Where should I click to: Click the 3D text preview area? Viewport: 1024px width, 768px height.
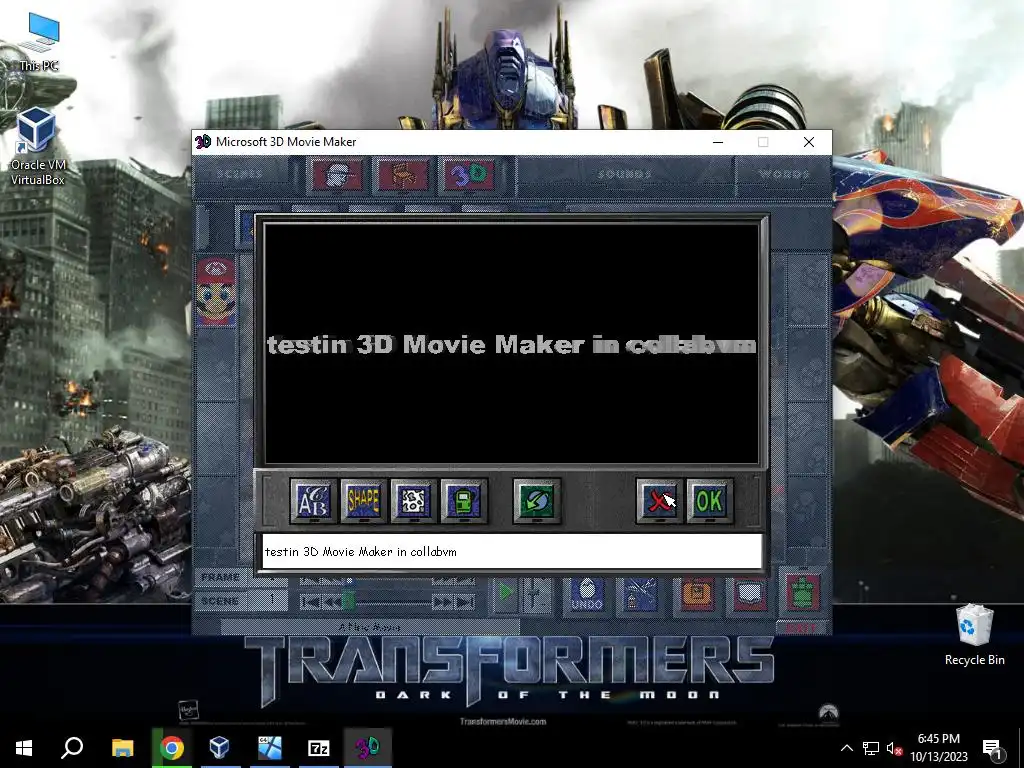click(512, 344)
